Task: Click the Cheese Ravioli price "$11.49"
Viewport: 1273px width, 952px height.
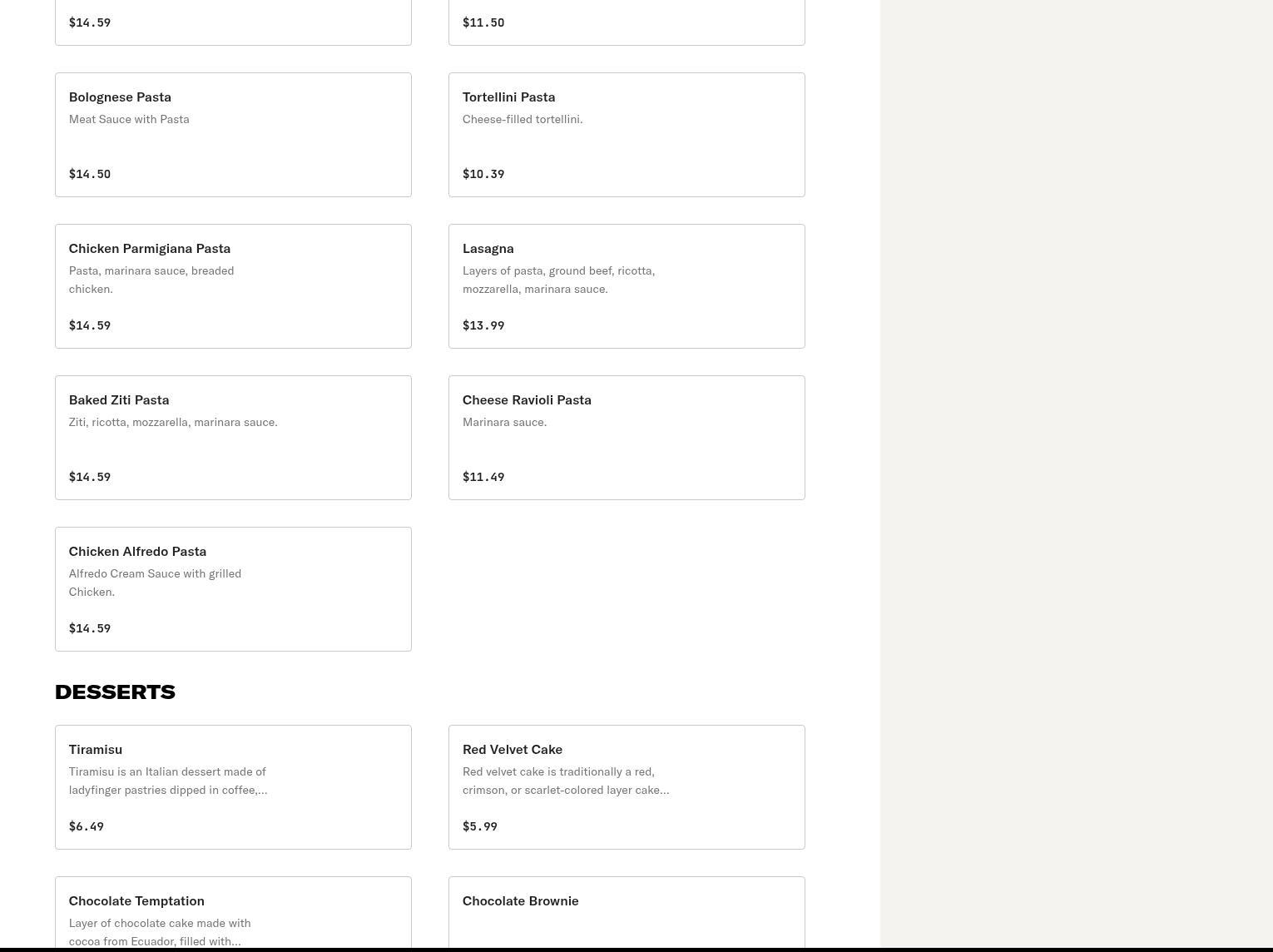Action: [x=483, y=477]
